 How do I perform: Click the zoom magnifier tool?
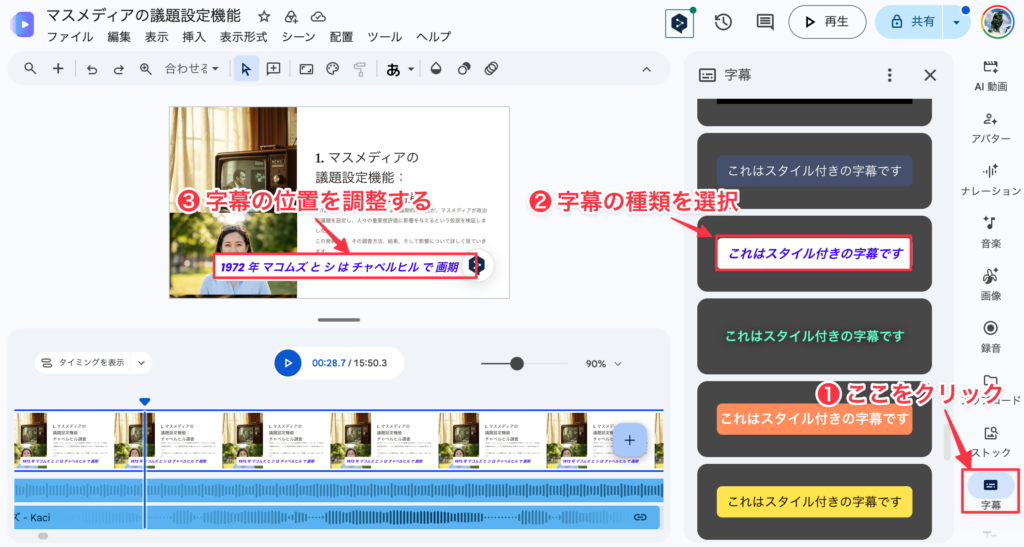146,69
